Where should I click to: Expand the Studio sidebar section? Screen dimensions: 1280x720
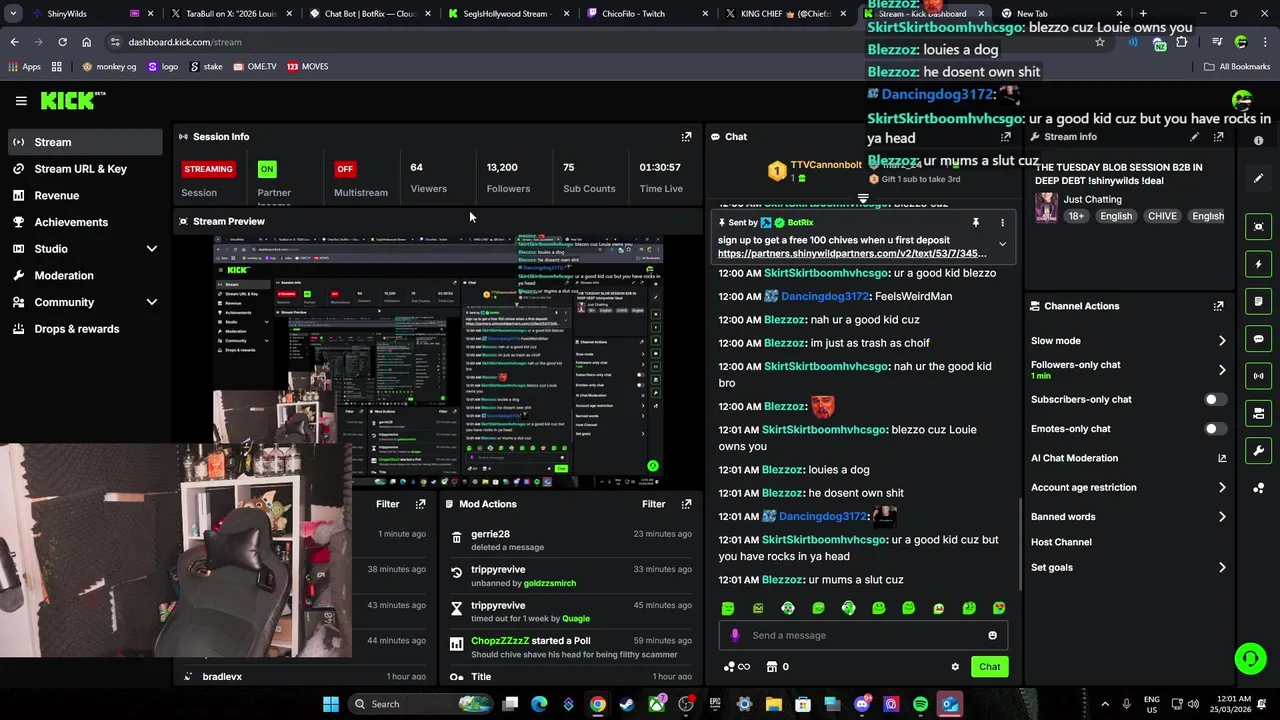152,249
